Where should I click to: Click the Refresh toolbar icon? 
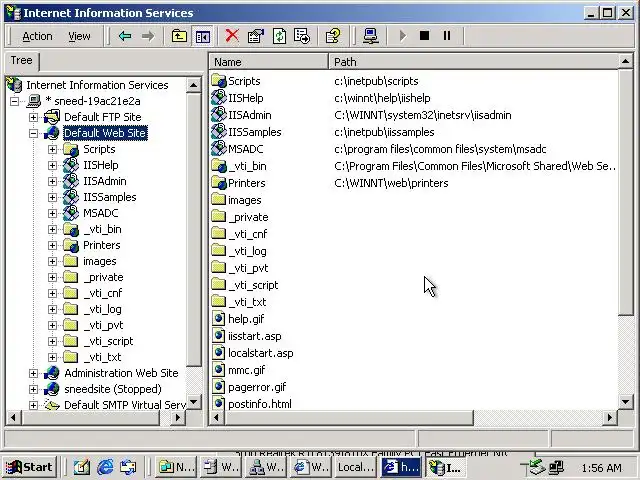point(279,36)
